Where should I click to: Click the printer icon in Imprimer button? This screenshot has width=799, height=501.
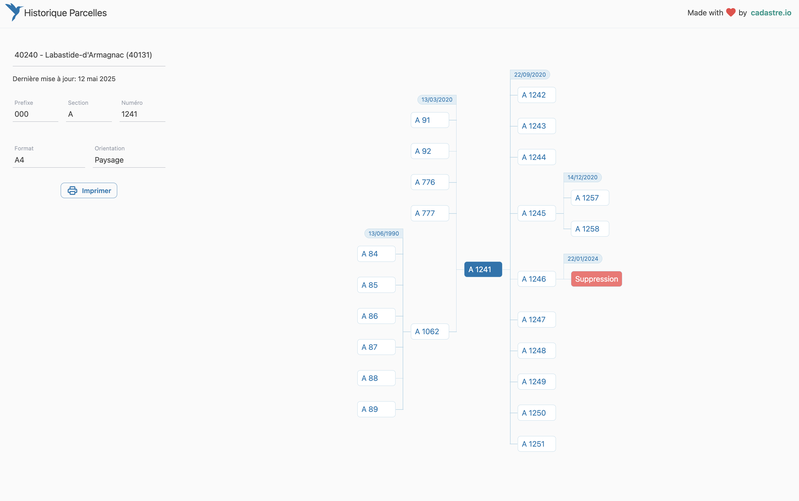pyautogui.click(x=72, y=191)
